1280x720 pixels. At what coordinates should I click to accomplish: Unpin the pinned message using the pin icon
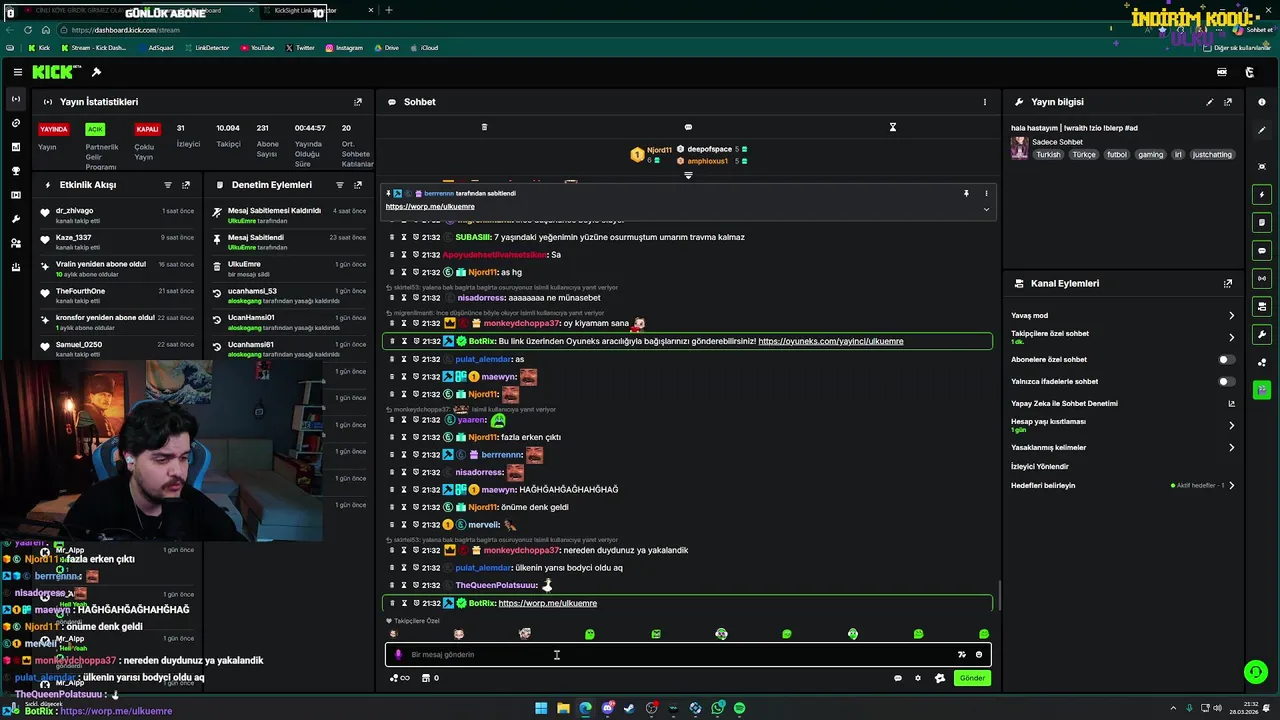coord(966,193)
